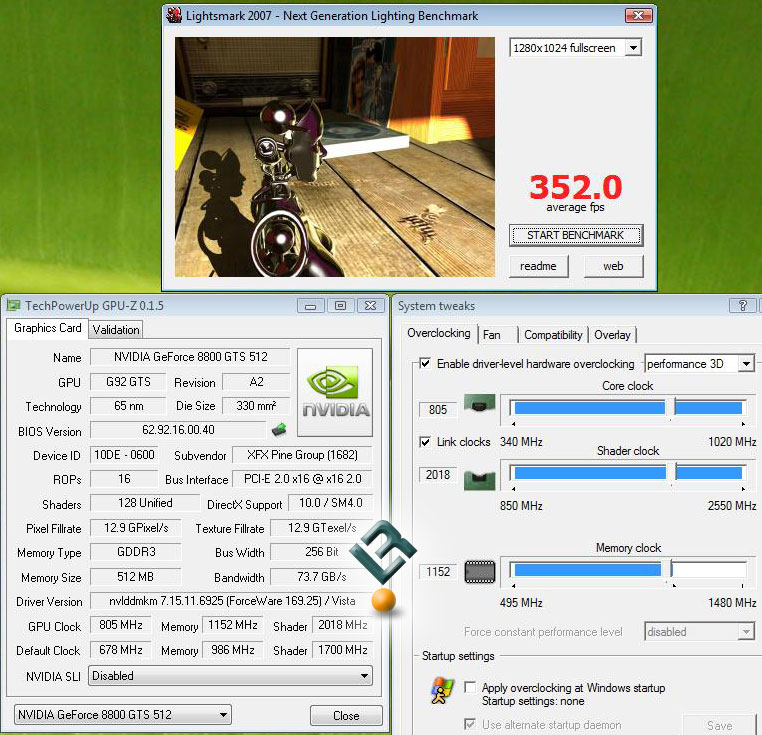762x735 pixels.
Task: Switch to the Graphics Card tab
Action: coord(48,328)
